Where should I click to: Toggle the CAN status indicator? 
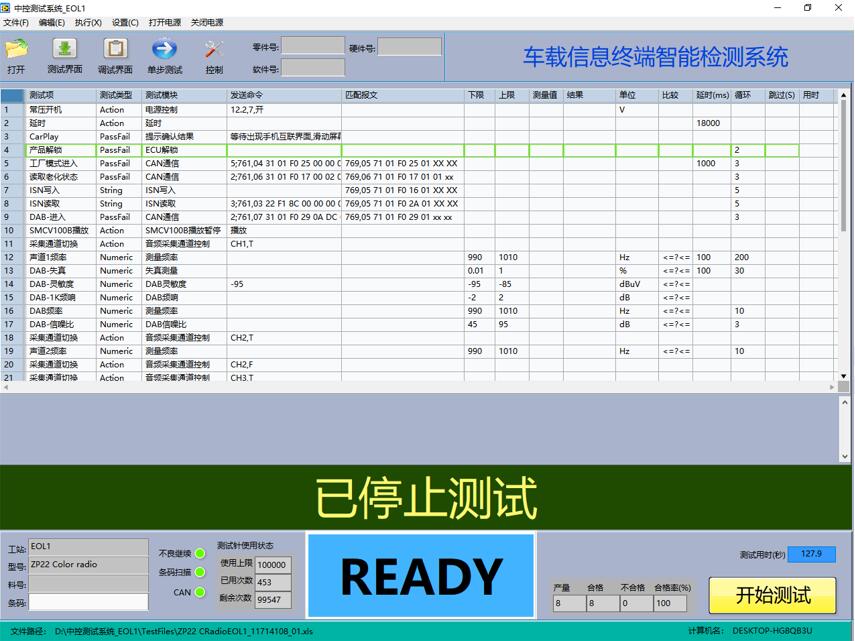[x=199, y=592]
